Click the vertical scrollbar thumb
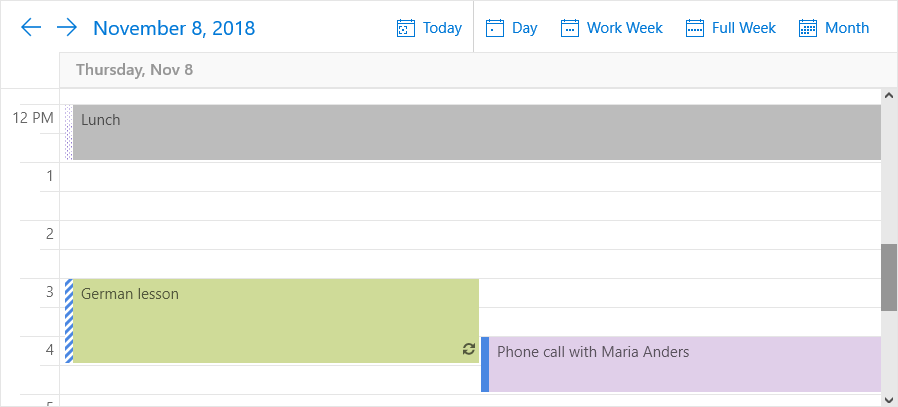Screen dimensions: 898x407 click(x=889, y=278)
